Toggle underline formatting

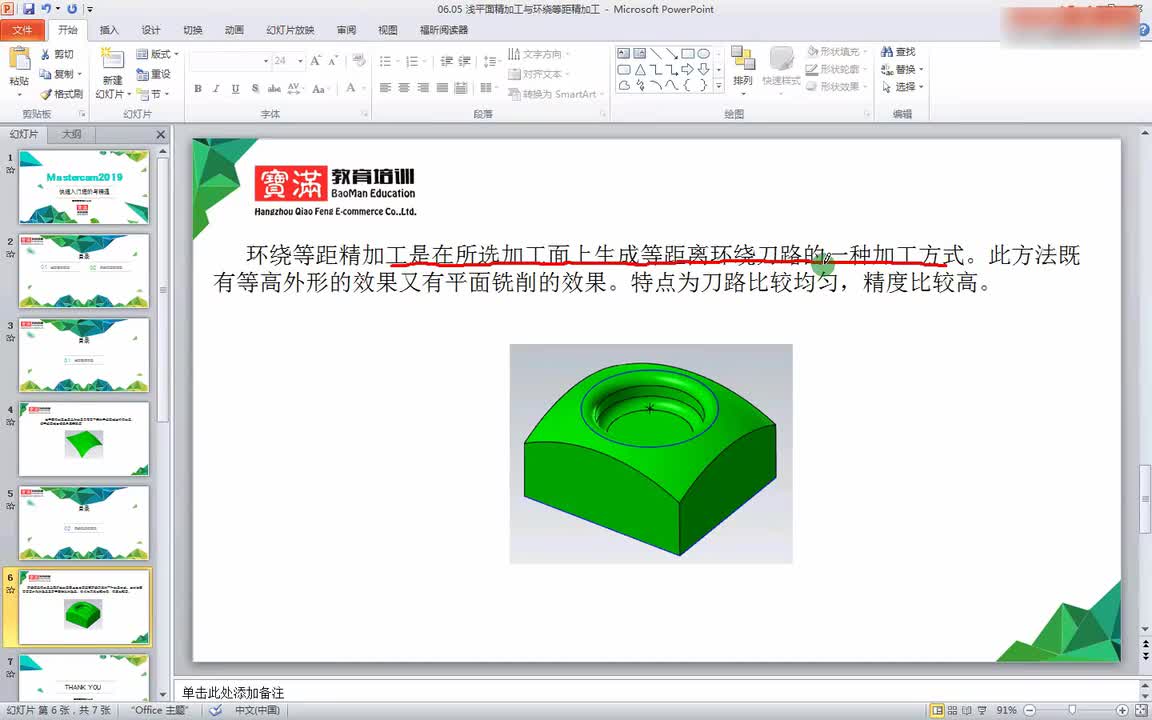235,89
